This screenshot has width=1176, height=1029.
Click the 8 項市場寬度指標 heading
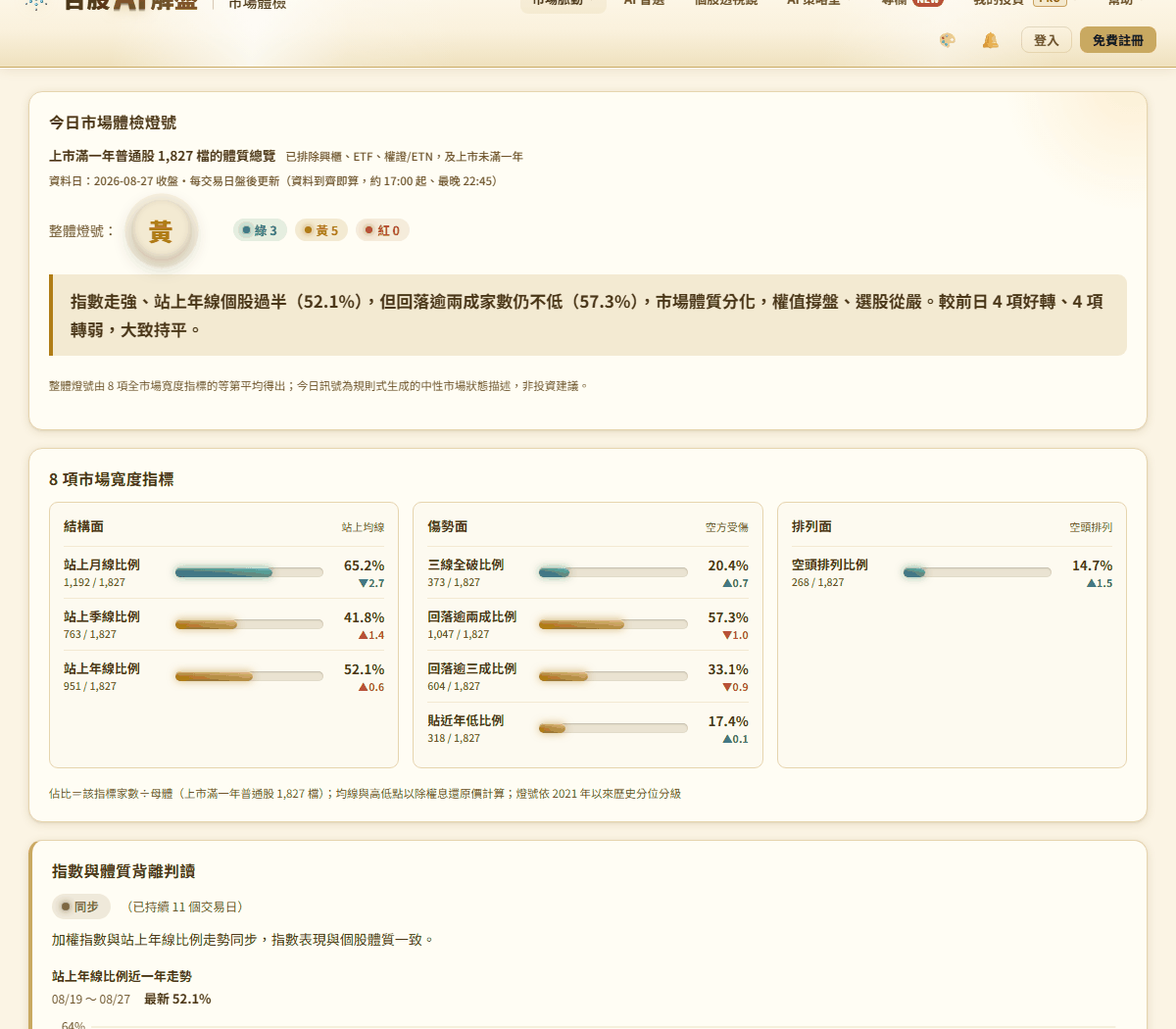point(112,479)
